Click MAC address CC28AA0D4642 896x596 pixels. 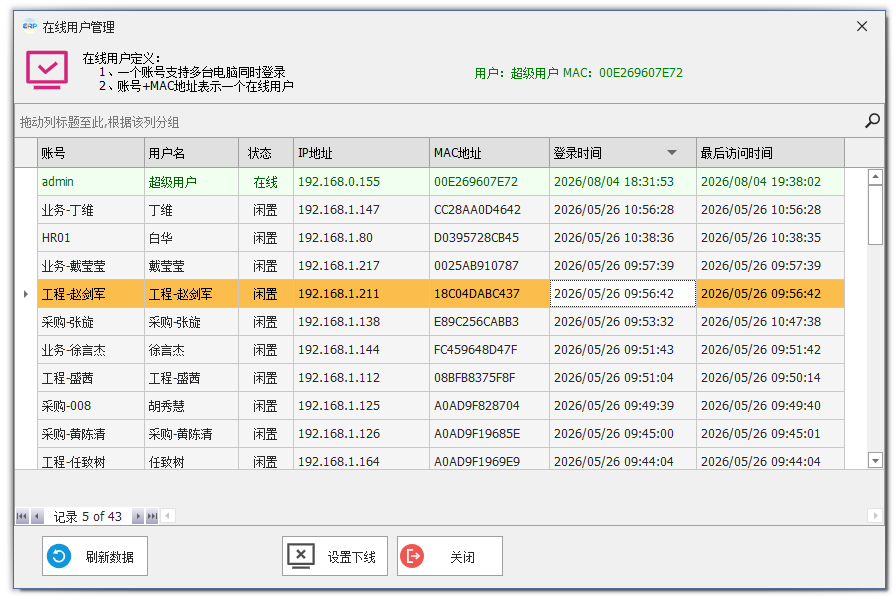point(489,210)
